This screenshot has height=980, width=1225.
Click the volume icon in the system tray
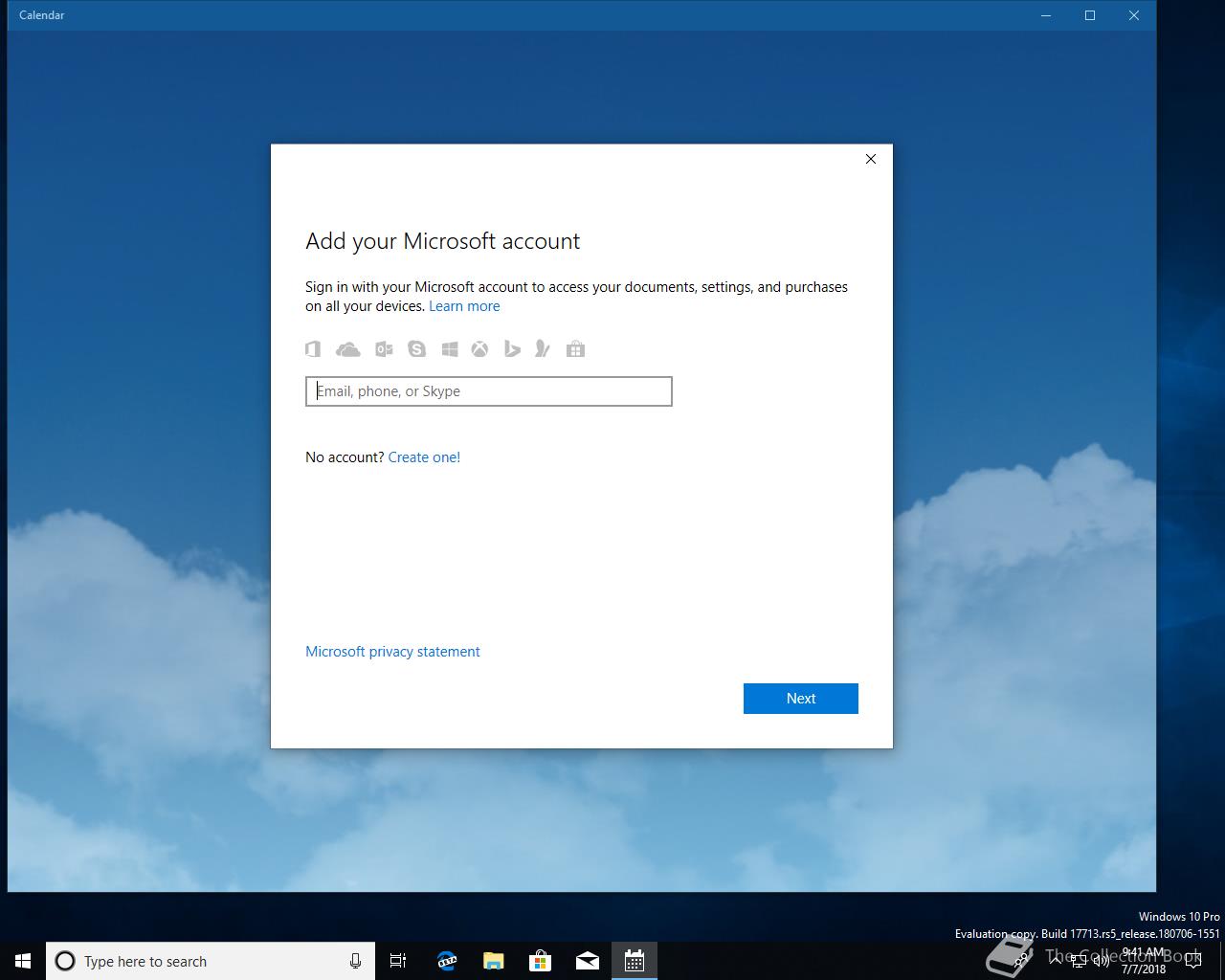[x=1101, y=961]
